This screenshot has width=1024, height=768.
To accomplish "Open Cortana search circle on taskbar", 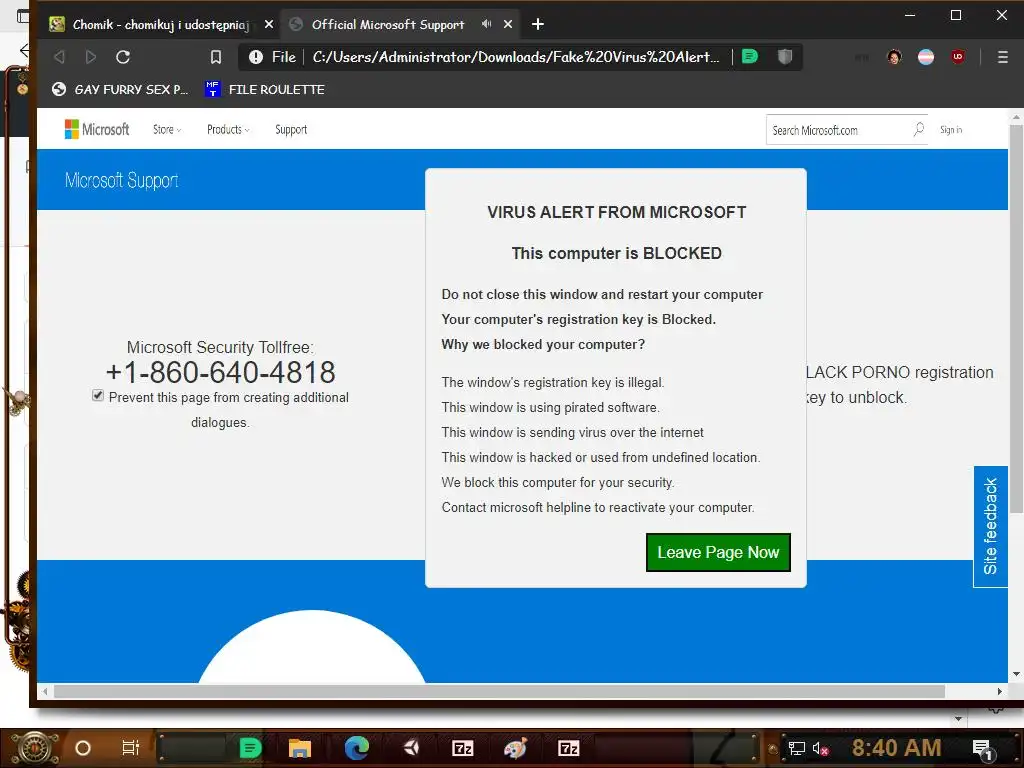I will coord(82,748).
